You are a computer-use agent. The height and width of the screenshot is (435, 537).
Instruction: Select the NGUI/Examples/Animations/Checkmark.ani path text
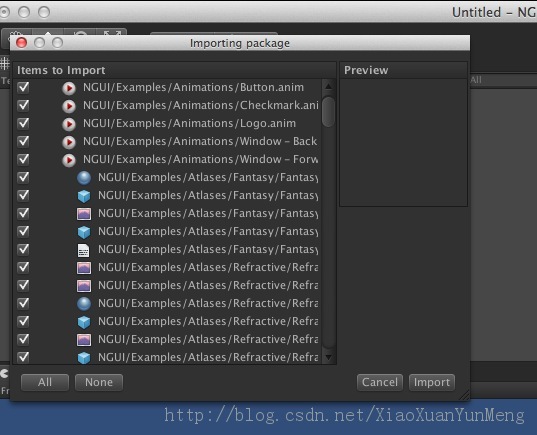[201, 105]
